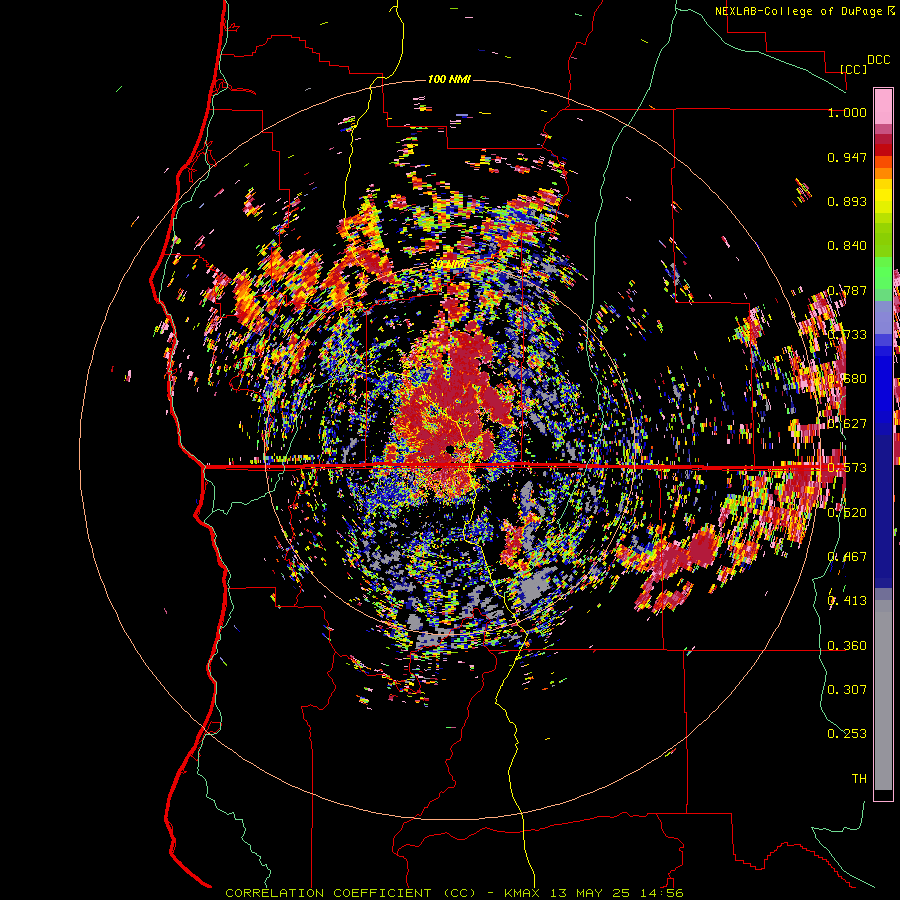Click the 100 NMI range ring label

pyautogui.click(x=449, y=79)
